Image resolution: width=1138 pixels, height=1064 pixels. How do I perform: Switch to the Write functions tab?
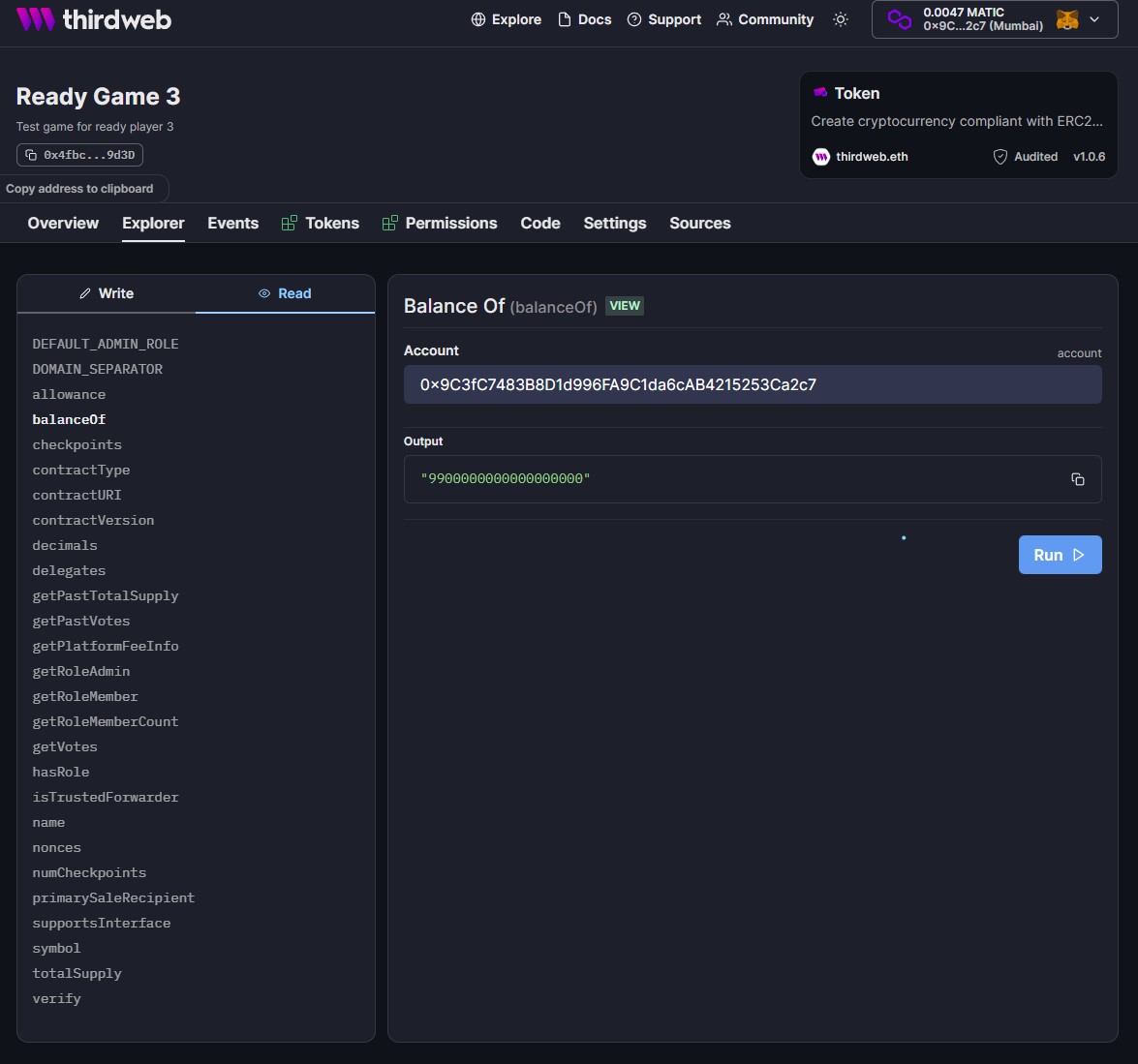tap(106, 293)
